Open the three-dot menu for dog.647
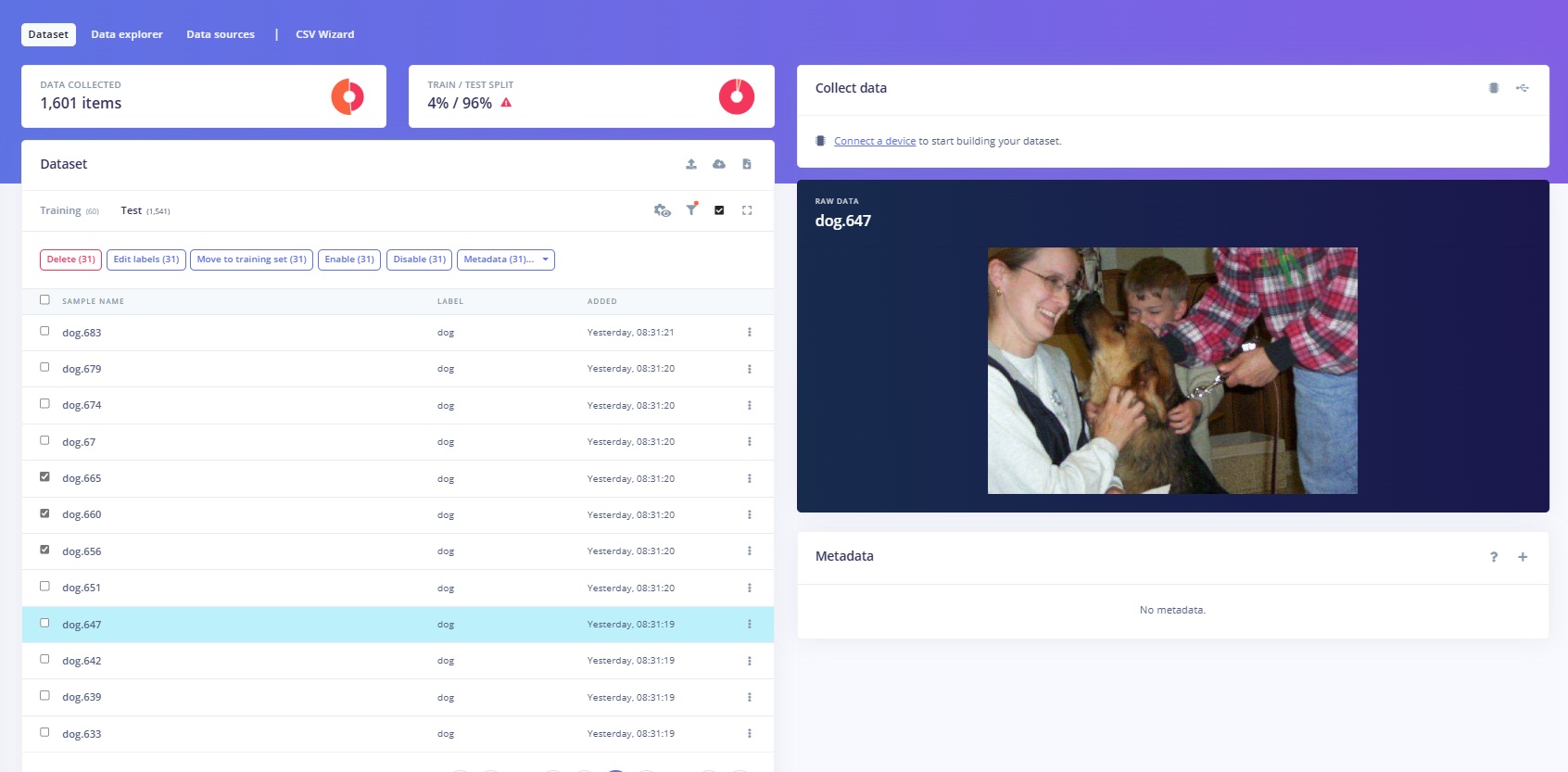 [749, 625]
